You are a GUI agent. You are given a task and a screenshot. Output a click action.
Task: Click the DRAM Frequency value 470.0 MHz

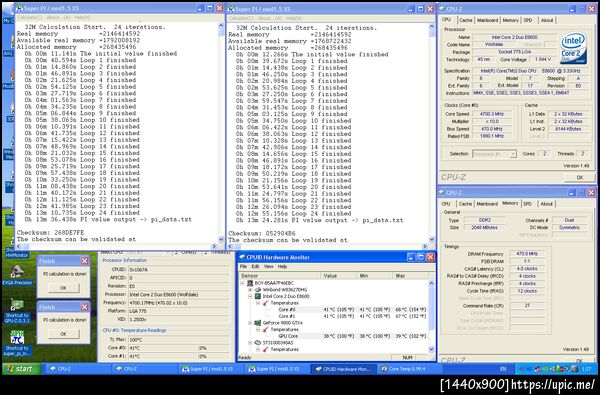pyautogui.click(x=527, y=254)
